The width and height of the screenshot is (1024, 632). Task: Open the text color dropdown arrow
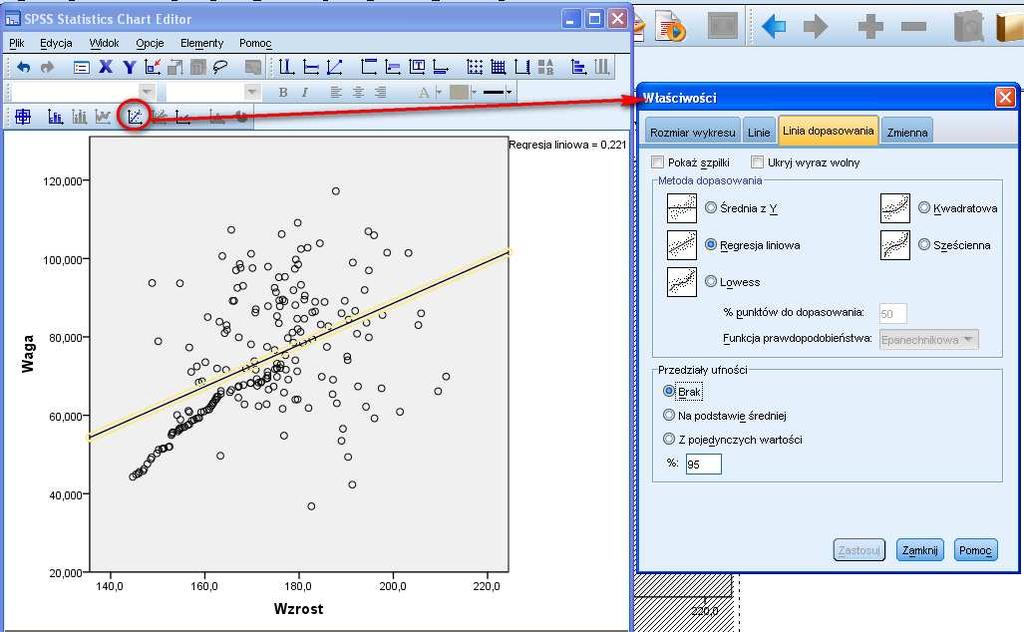439,93
